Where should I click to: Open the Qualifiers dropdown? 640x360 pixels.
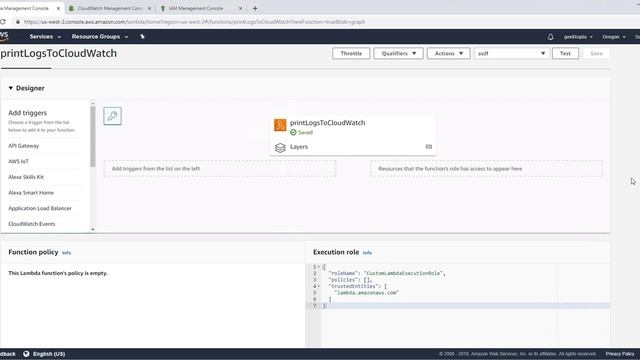[398, 53]
